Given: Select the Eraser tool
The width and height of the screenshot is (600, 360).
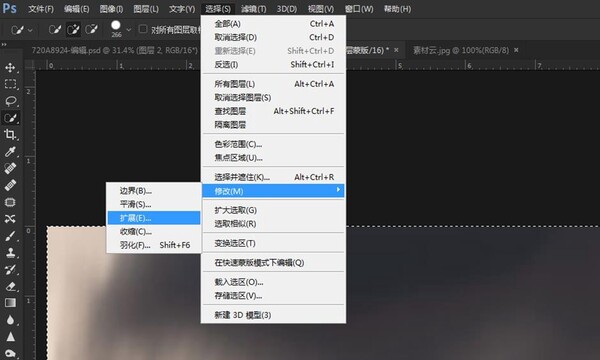Looking at the screenshot, I should 10,286.
